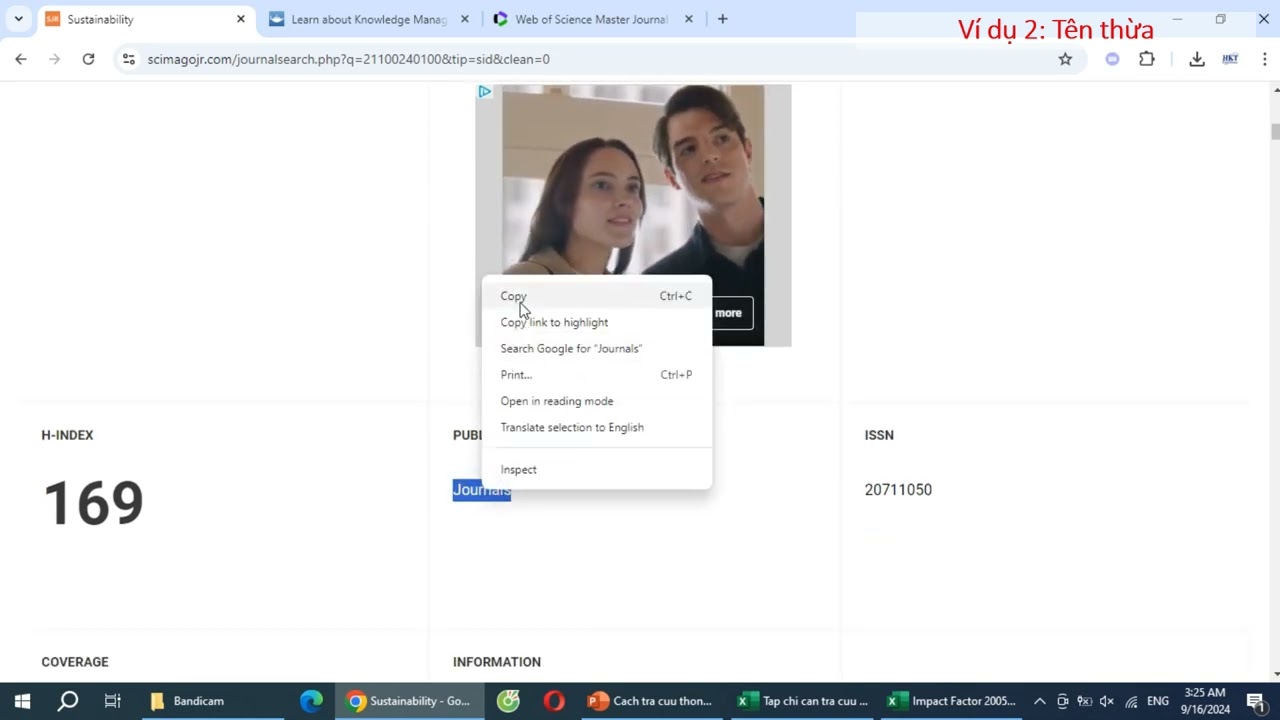Choose Translate selection to English
Image resolution: width=1280 pixels, height=720 pixels.
(x=597, y=427)
